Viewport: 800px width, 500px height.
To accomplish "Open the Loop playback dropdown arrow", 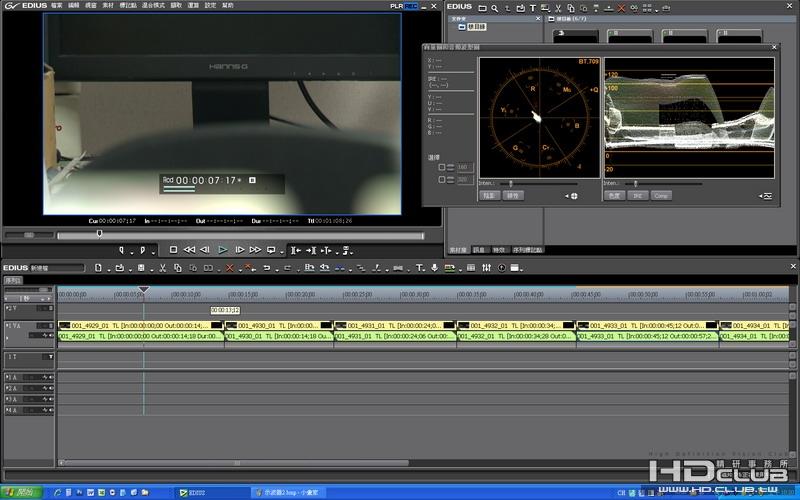I will point(282,252).
